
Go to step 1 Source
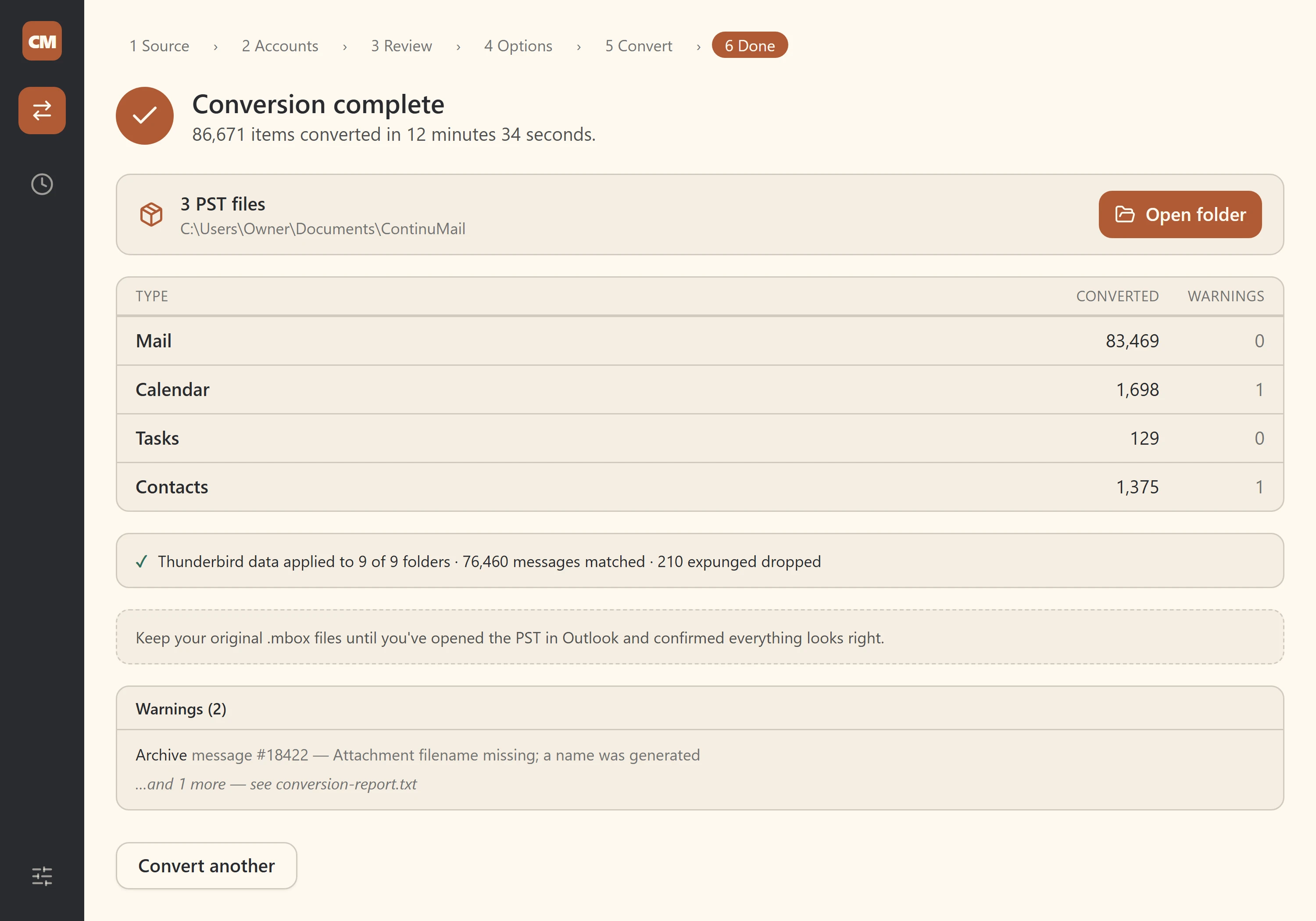pos(159,45)
